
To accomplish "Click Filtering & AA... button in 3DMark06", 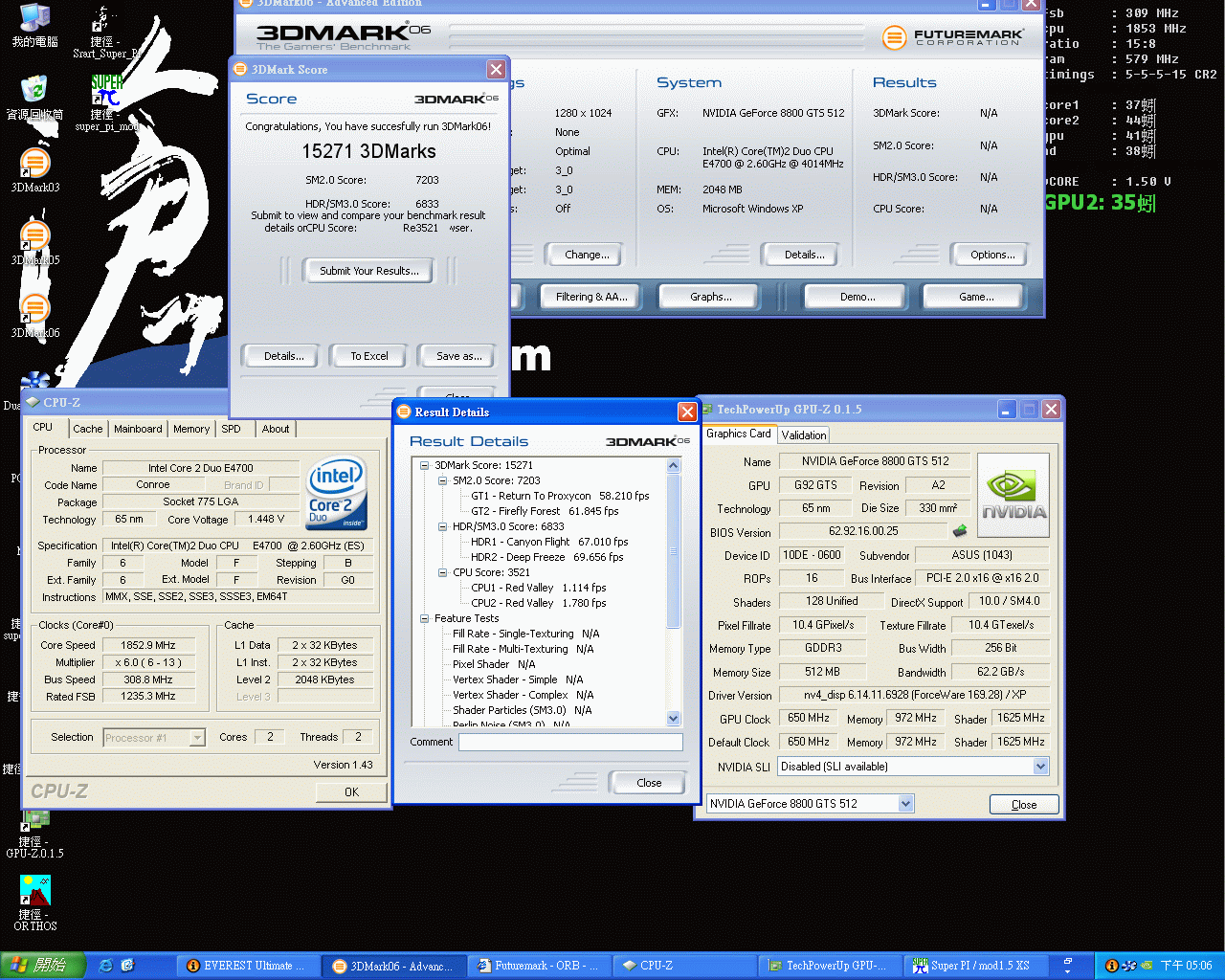I will tap(591, 297).
